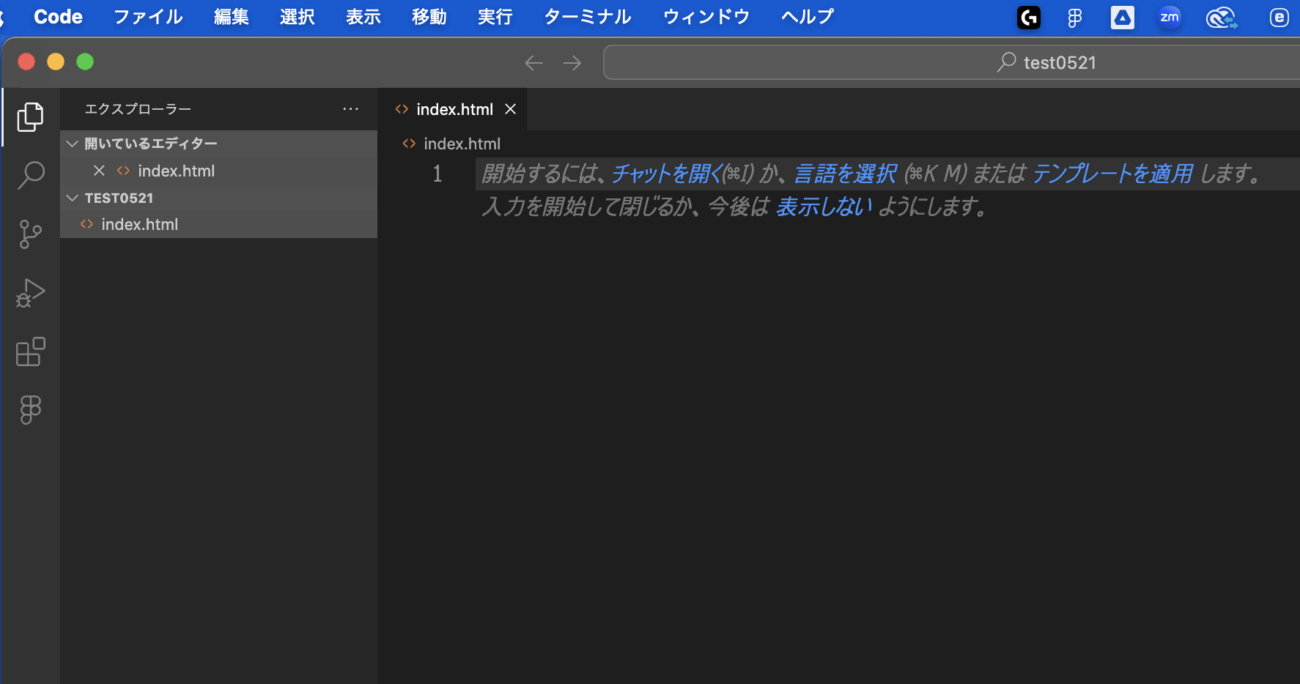Open the Extensions view icon
1300x684 pixels.
tap(31, 352)
